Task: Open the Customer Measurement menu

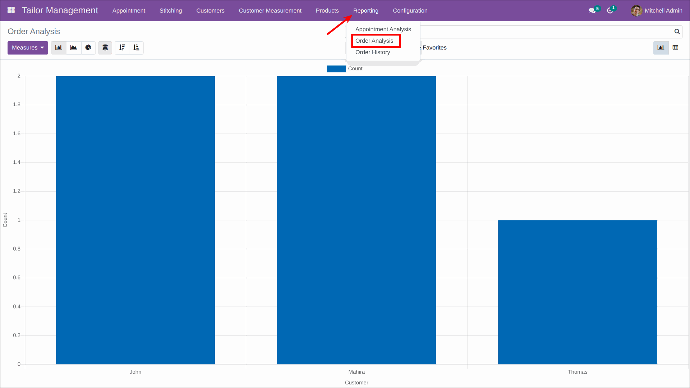Action: coord(270,11)
